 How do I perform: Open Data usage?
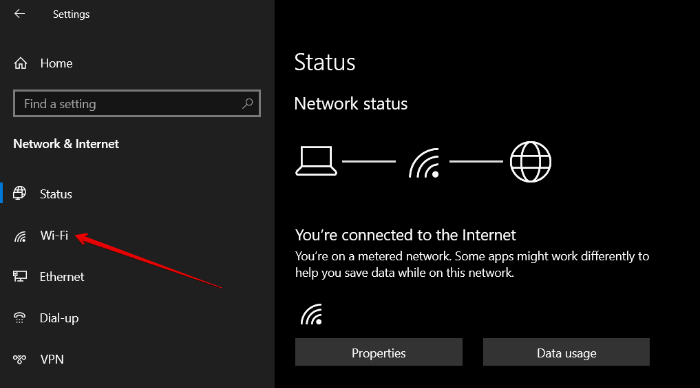tap(566, 352)
